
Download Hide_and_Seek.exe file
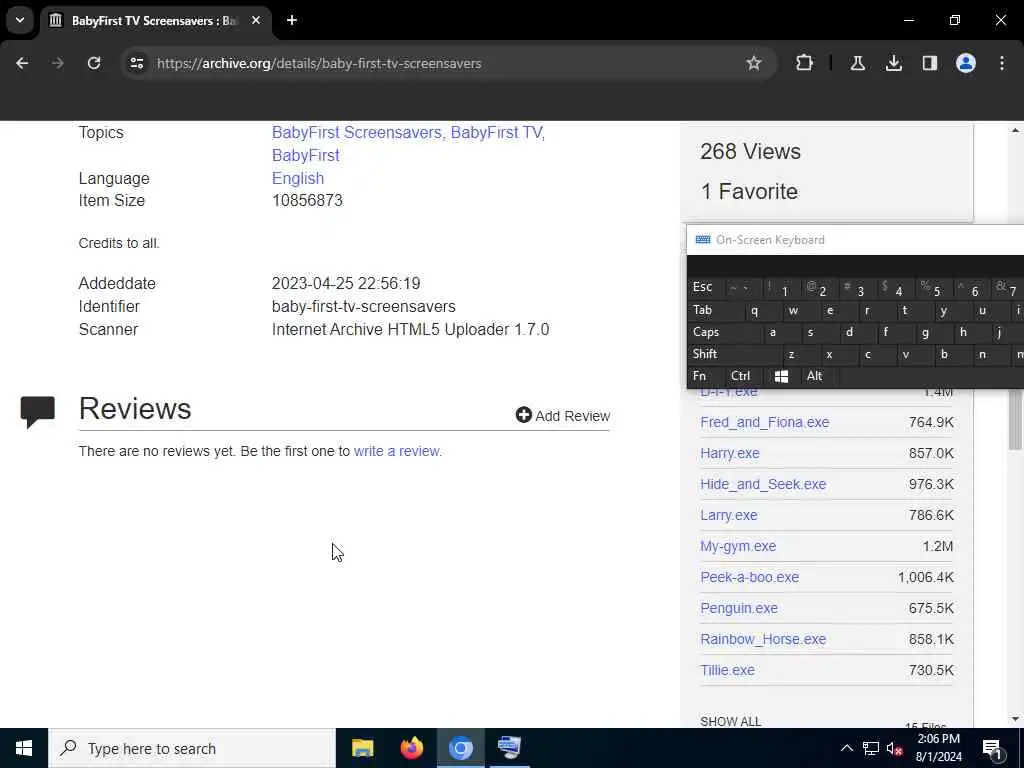(763, 484)
